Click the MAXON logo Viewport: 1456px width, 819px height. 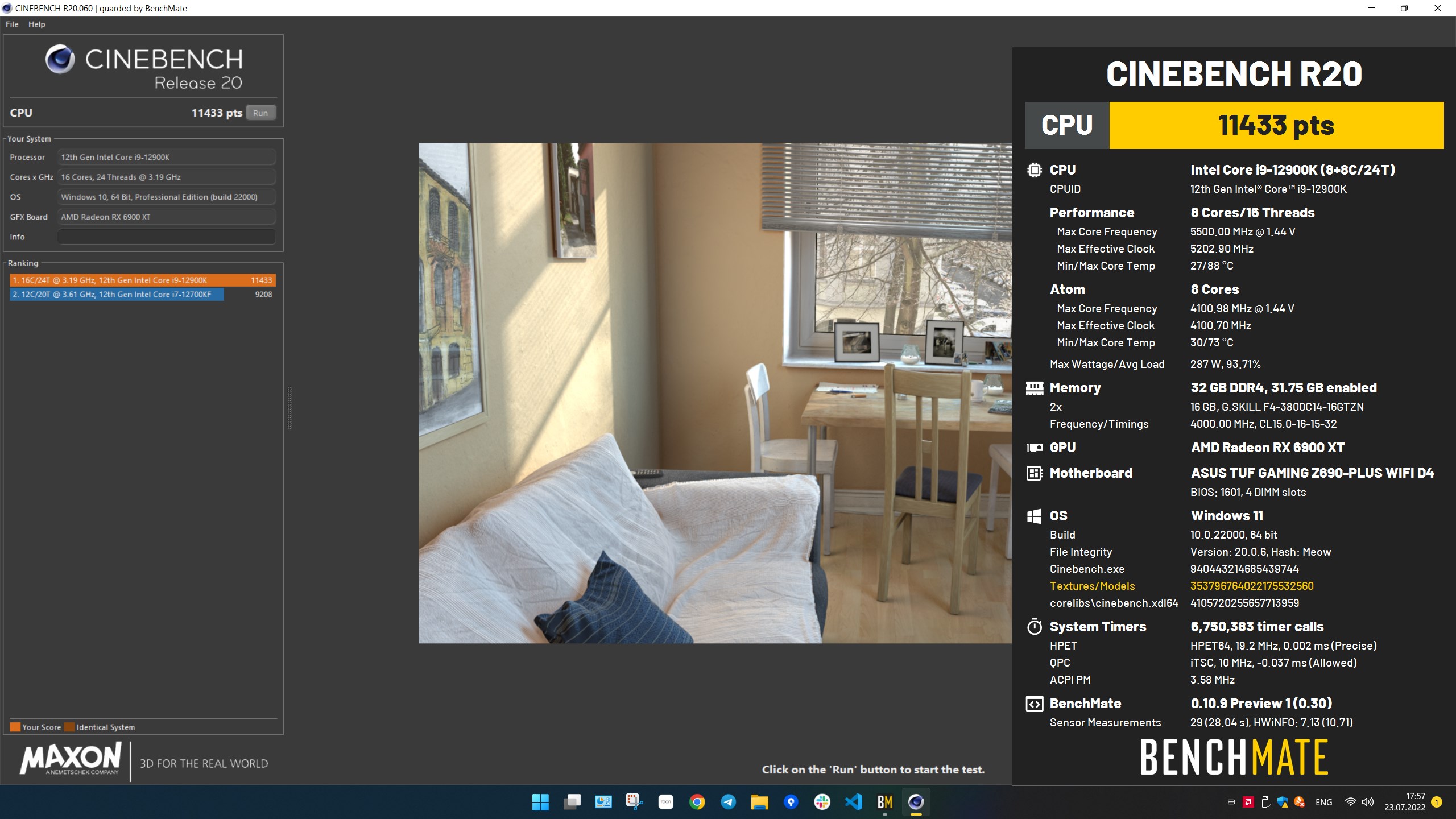pyautogui.click(x=71, y=759)
